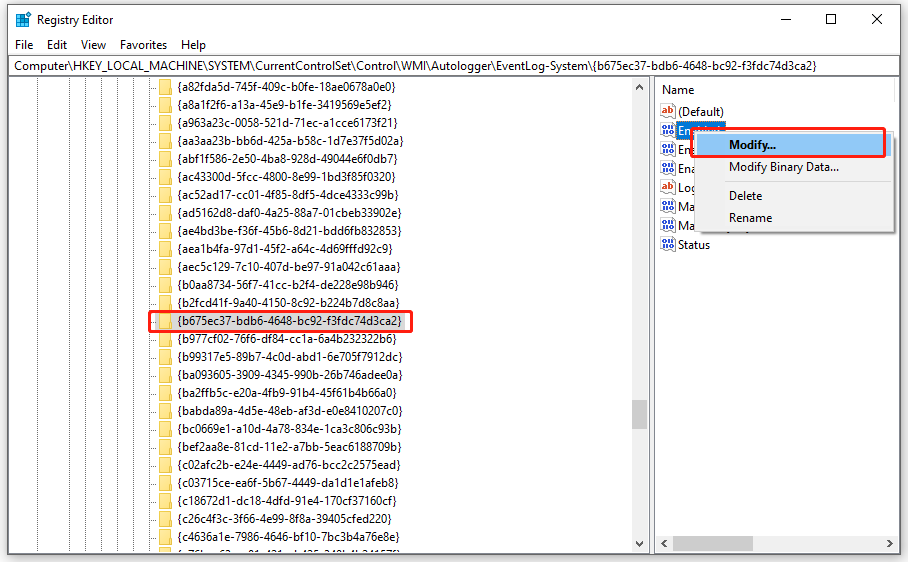Select key {c02afc2b-e24e-4449-ad76-bcc2c2575ead}

click(288, 465)
